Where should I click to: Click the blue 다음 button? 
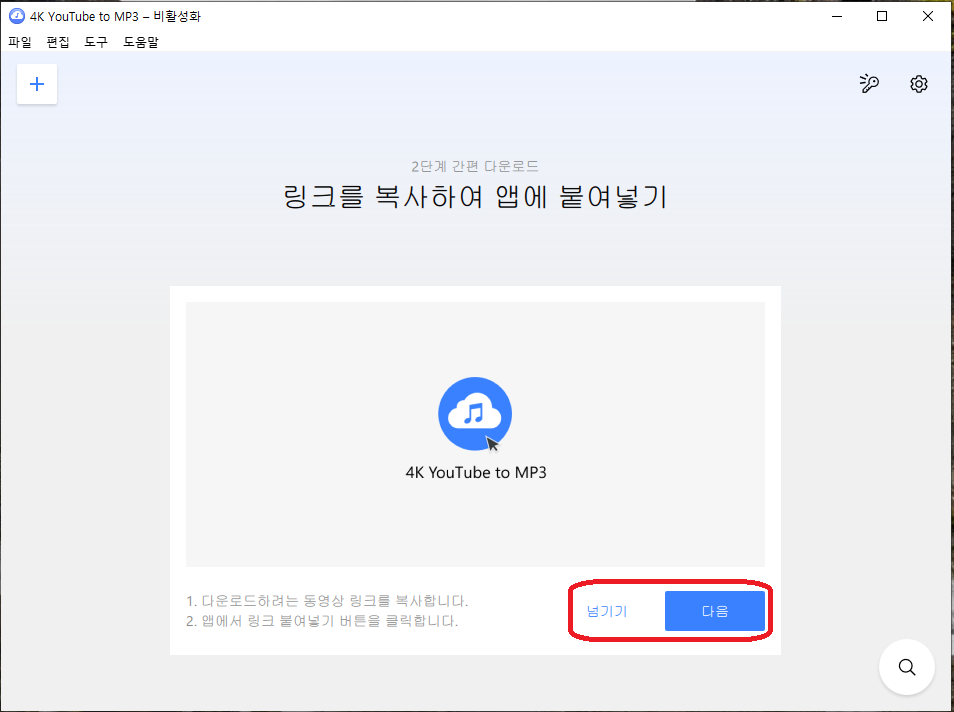pyautogui.click(x=715, y=611)
